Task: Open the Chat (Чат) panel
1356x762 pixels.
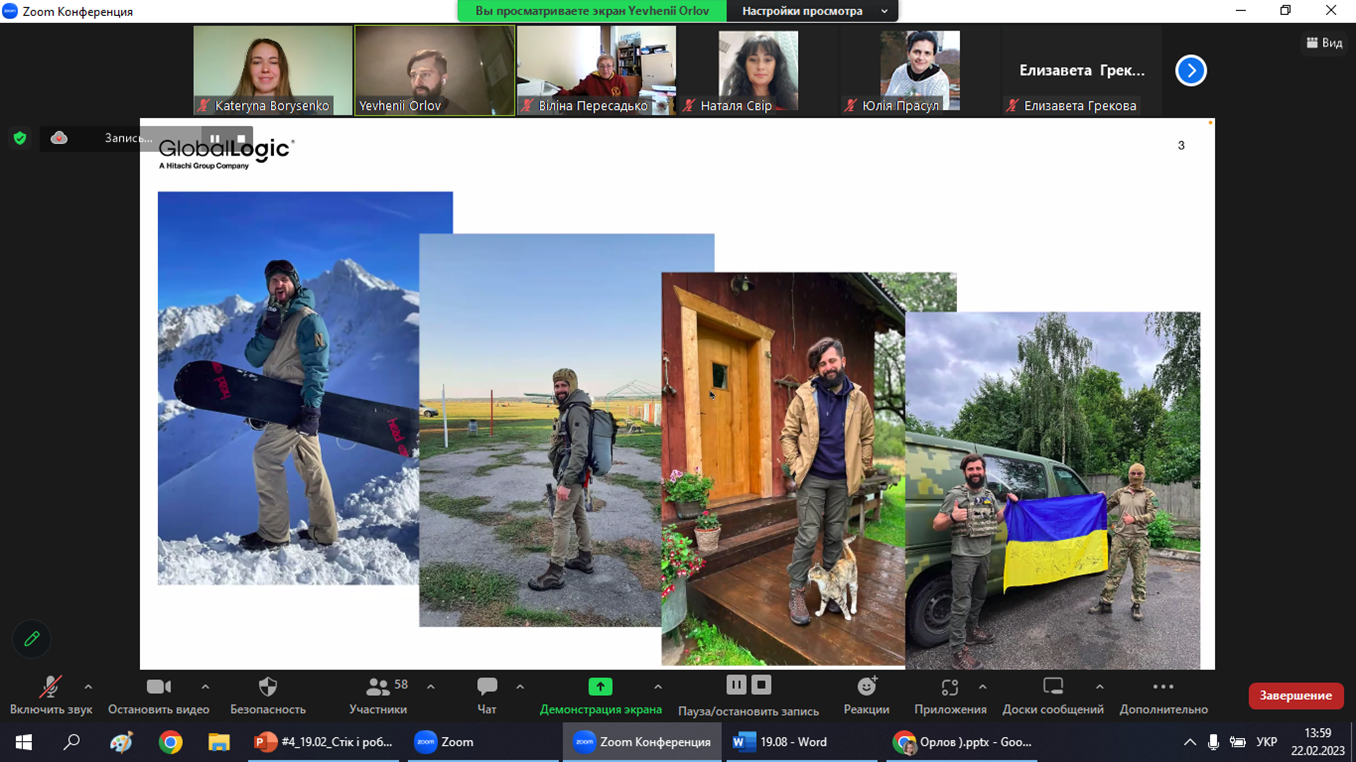Action: (487, 688)
